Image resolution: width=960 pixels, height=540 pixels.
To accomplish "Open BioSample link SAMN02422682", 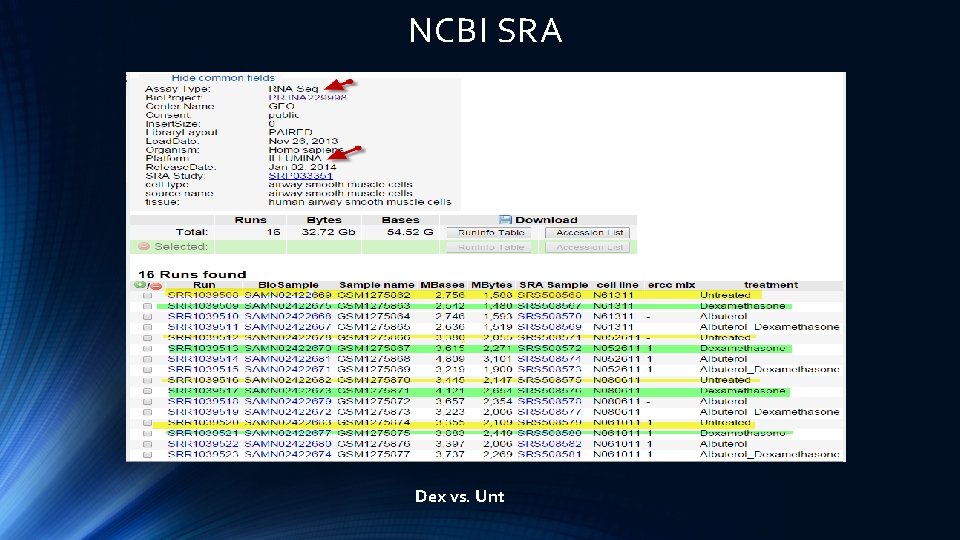I will pyautogui.click(x=288, y=380).
